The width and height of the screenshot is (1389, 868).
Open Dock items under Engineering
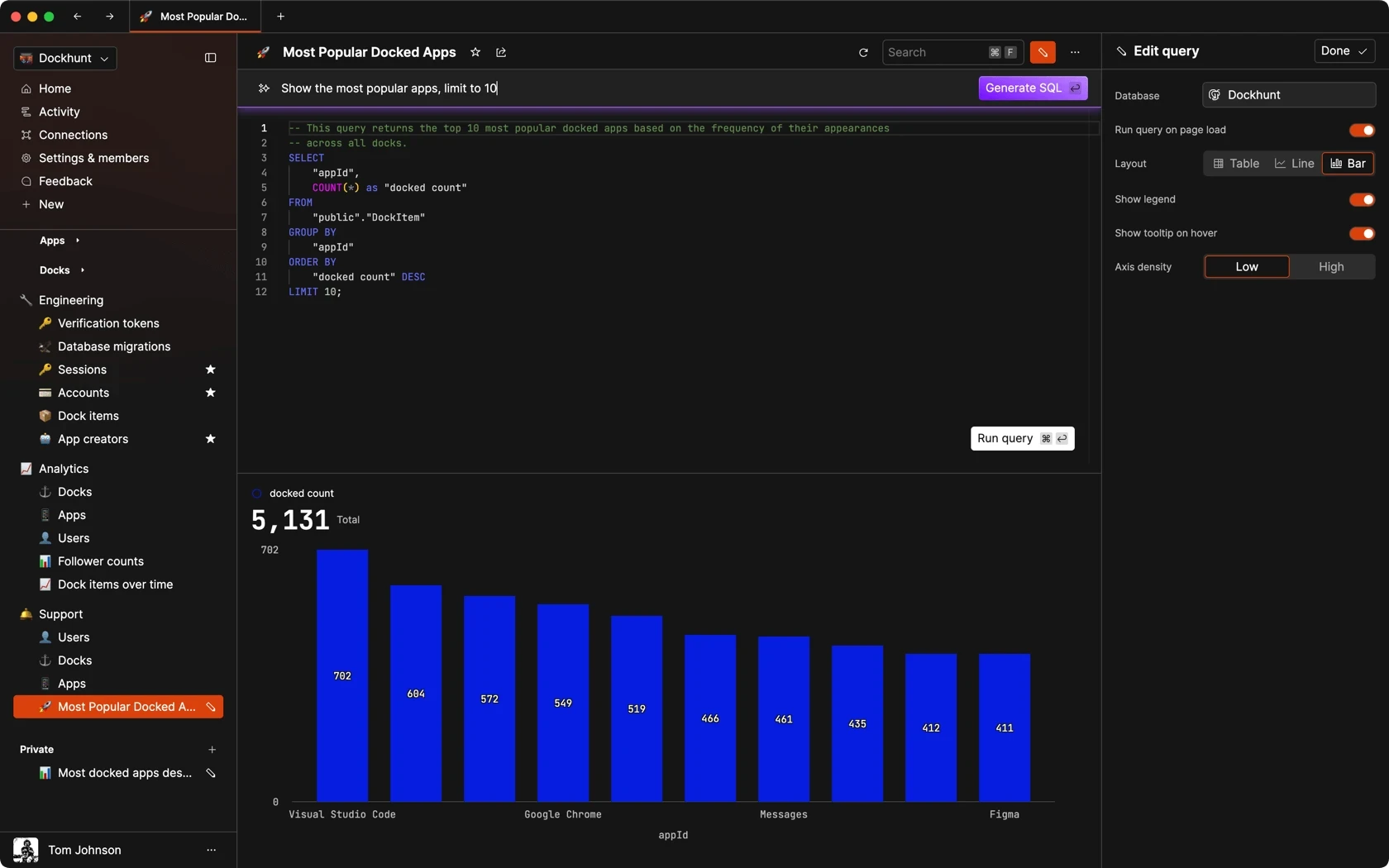click(x=88, y=416)
